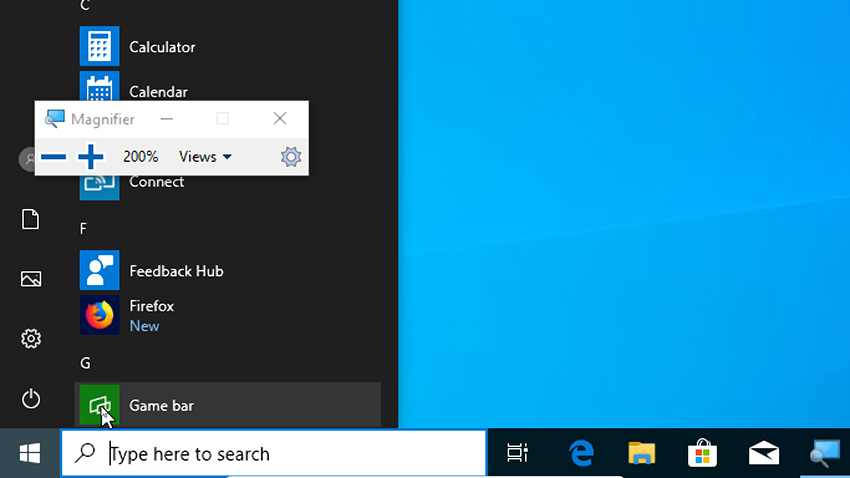Open File Explorer from the taskbar
The width and height of the screenshot is (850, 478).
pyautogui.click(x=642, y=453)
